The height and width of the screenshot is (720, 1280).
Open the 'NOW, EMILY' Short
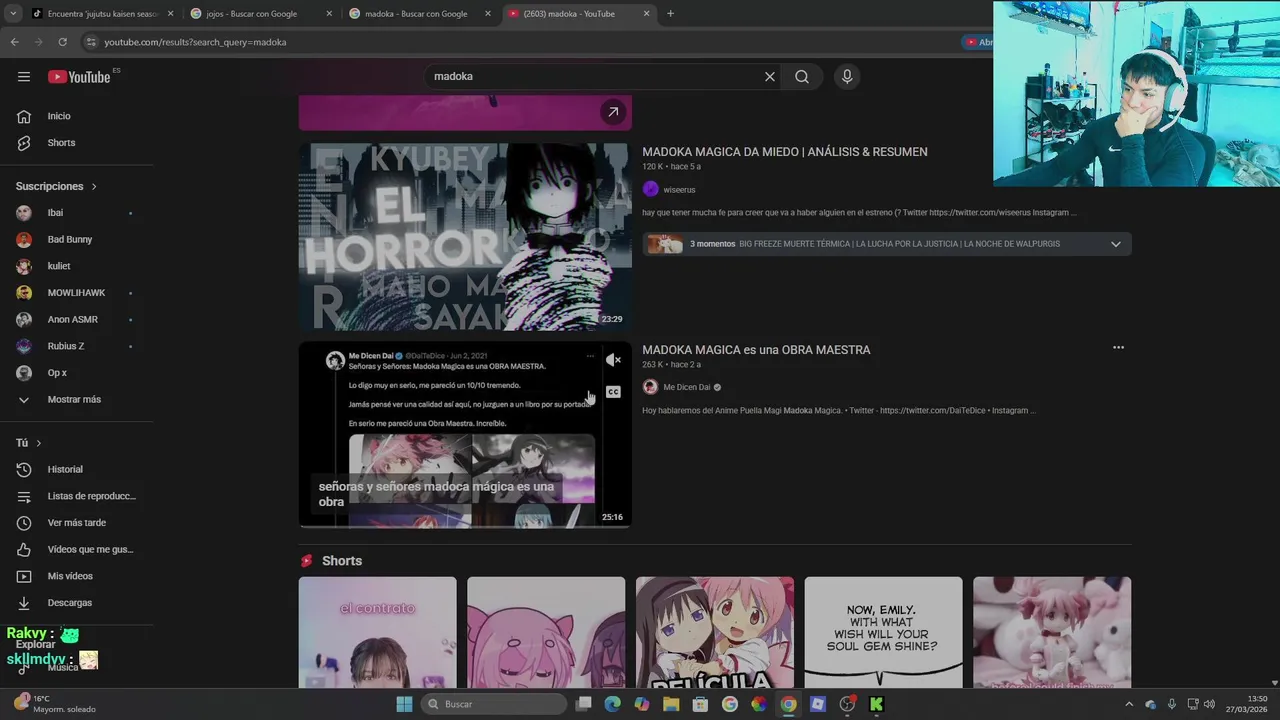point(883,632)
